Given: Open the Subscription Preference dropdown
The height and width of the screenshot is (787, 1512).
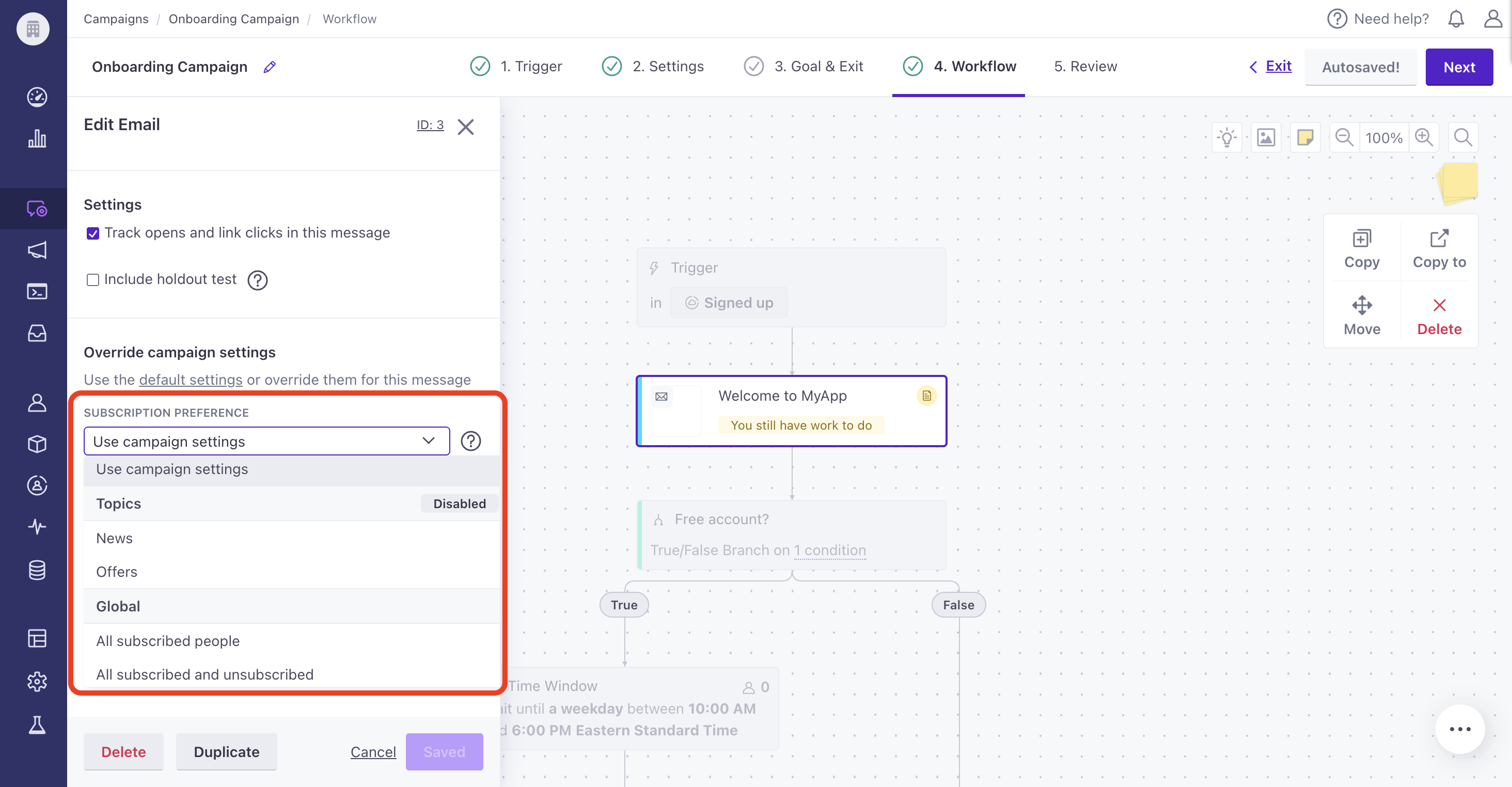Looking at the screenshot, I should [x=265, y=441].
